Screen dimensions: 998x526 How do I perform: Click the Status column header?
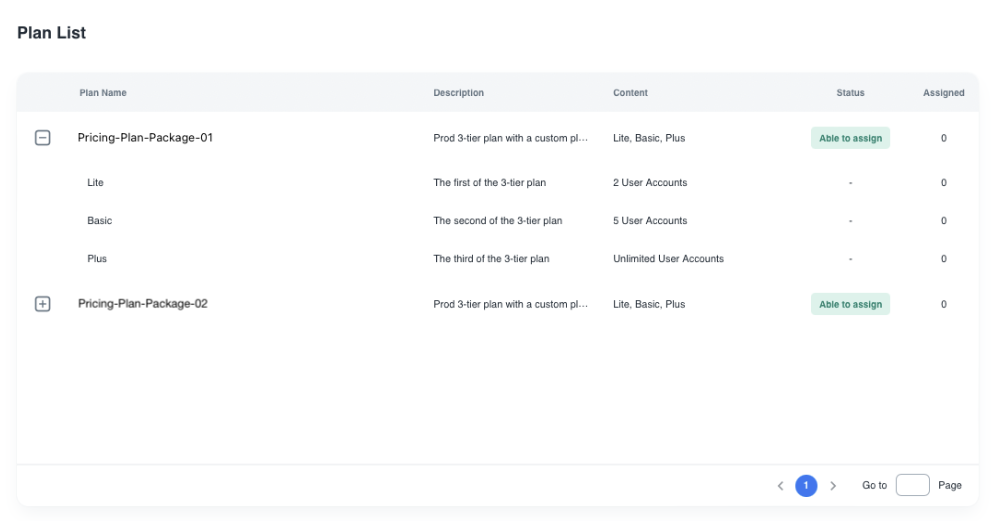(850, 93)
